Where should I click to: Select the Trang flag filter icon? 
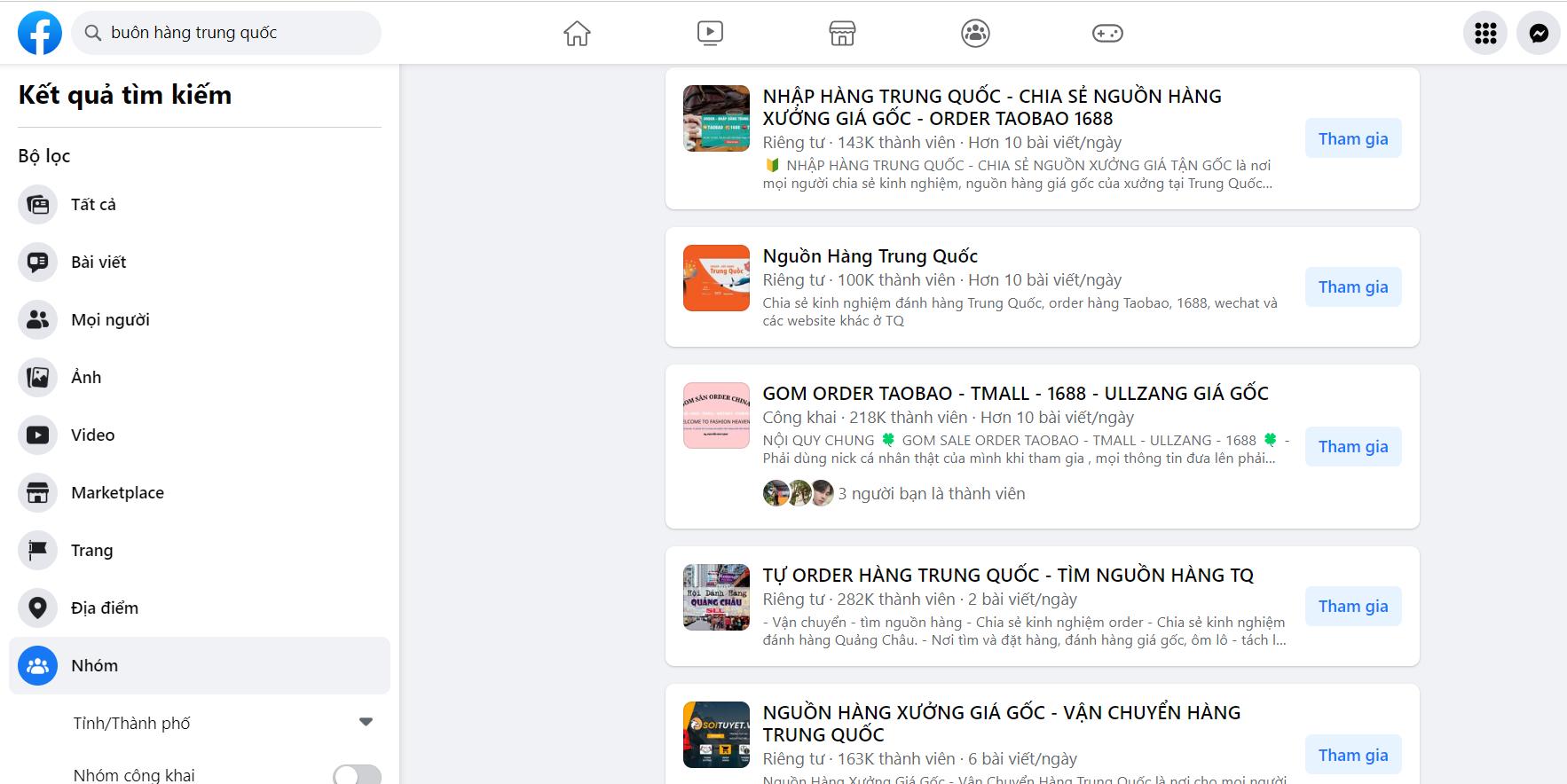coord(37,551)
